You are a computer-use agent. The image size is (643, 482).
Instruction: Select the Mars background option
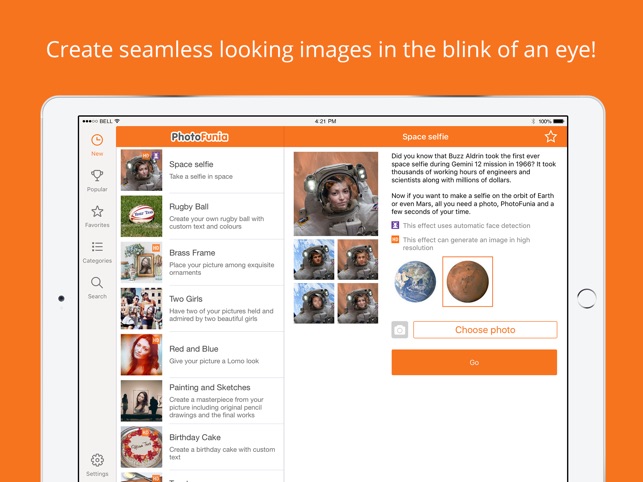pos(467,282)
